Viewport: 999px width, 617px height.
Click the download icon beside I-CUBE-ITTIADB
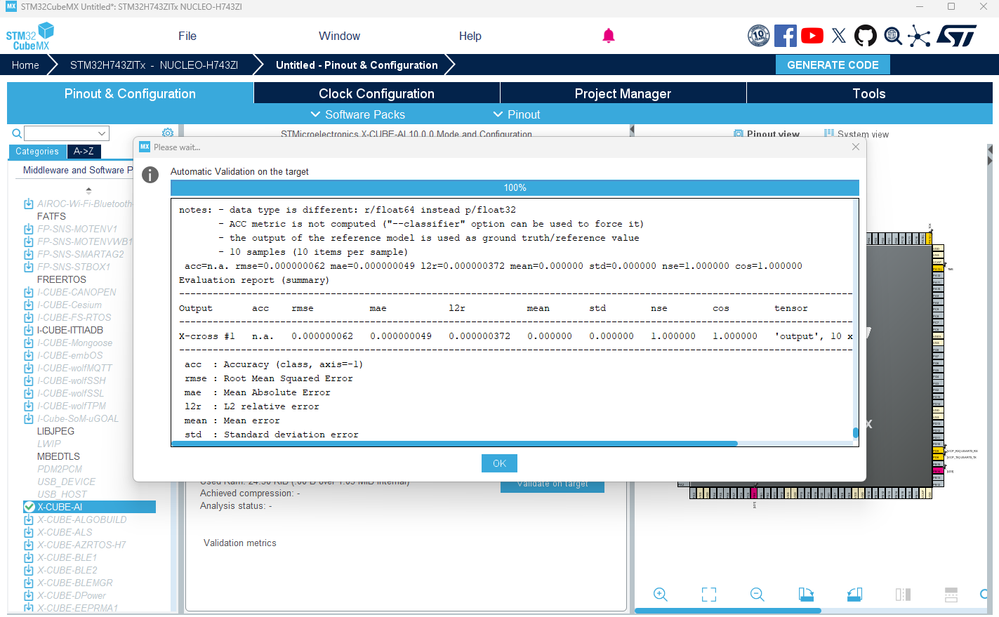pos(29,330)
